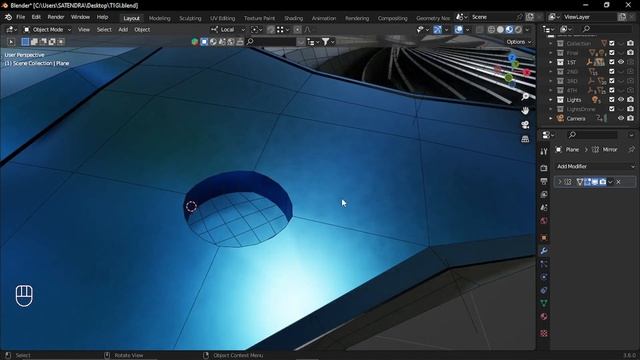Switch to the Sculpting workspace tab
Image resolution: width=640 pixels, height=360 pixels.
tap(190, 18)
